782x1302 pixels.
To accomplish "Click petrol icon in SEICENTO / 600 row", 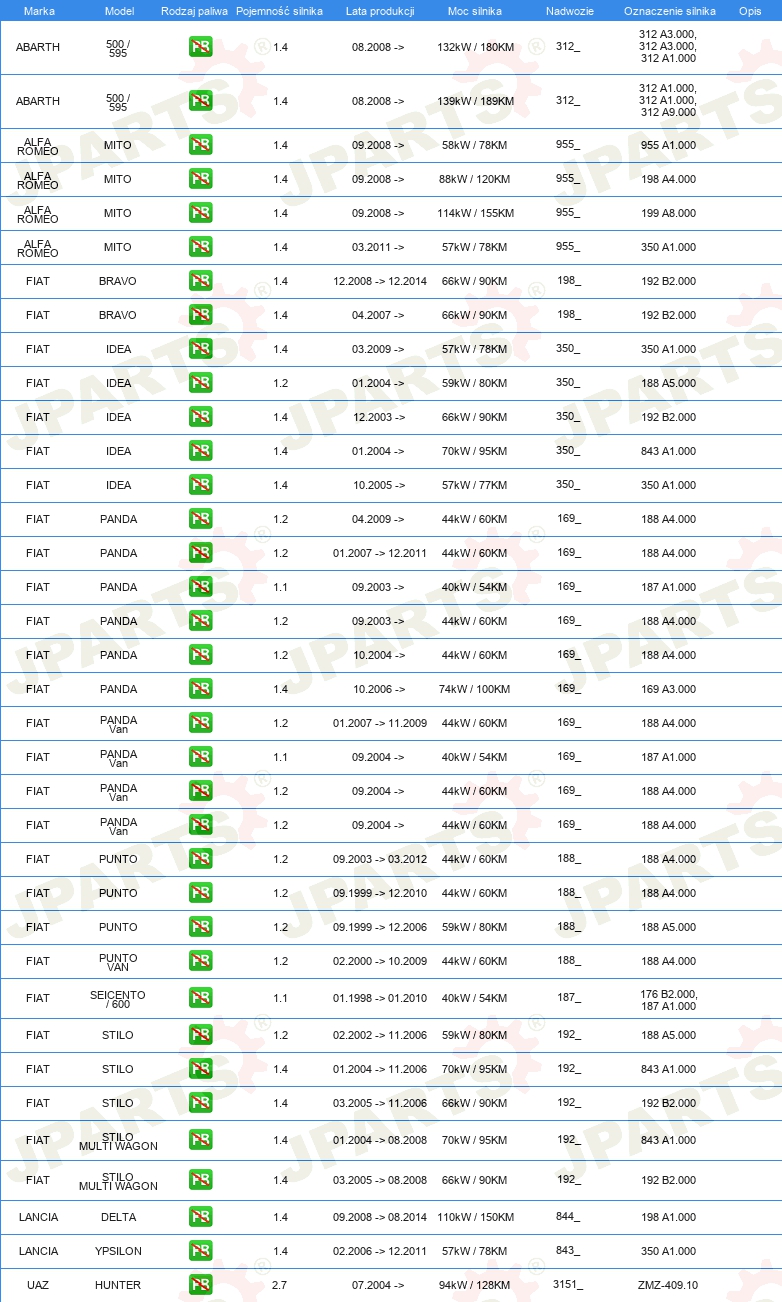I will (x=201, y=997).
